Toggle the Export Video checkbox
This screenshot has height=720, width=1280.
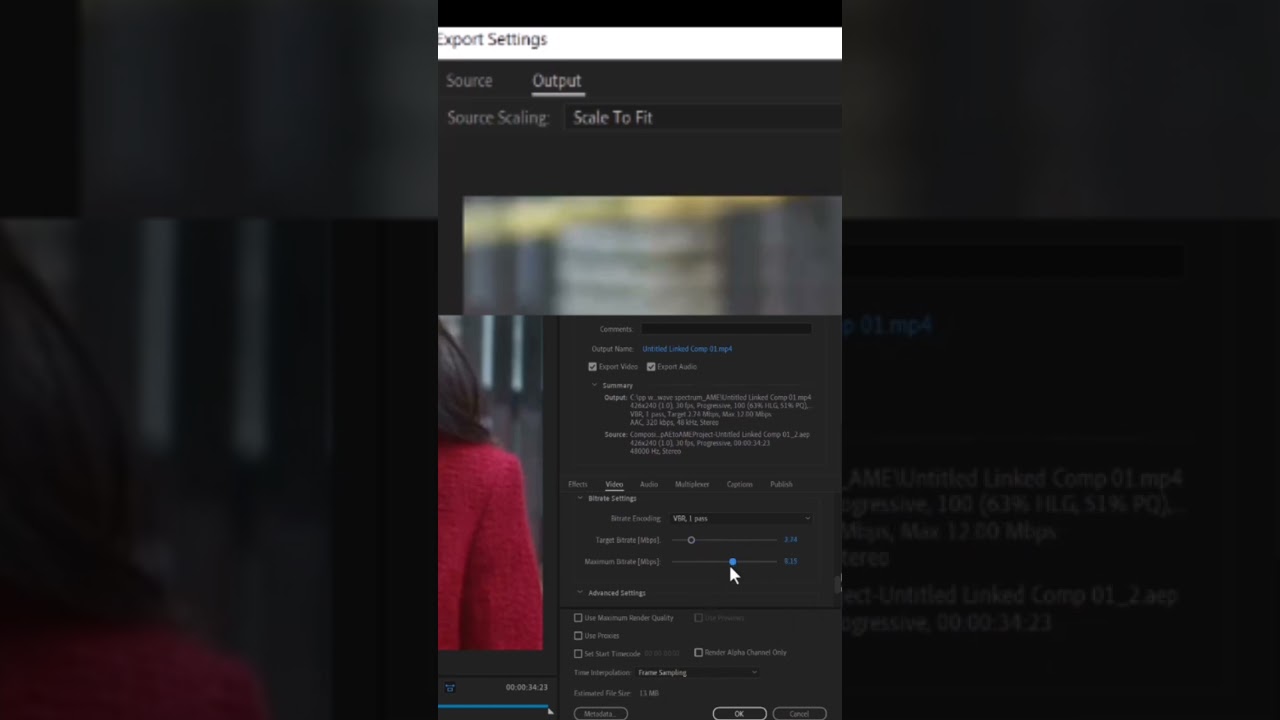click(x=592, y=367)
